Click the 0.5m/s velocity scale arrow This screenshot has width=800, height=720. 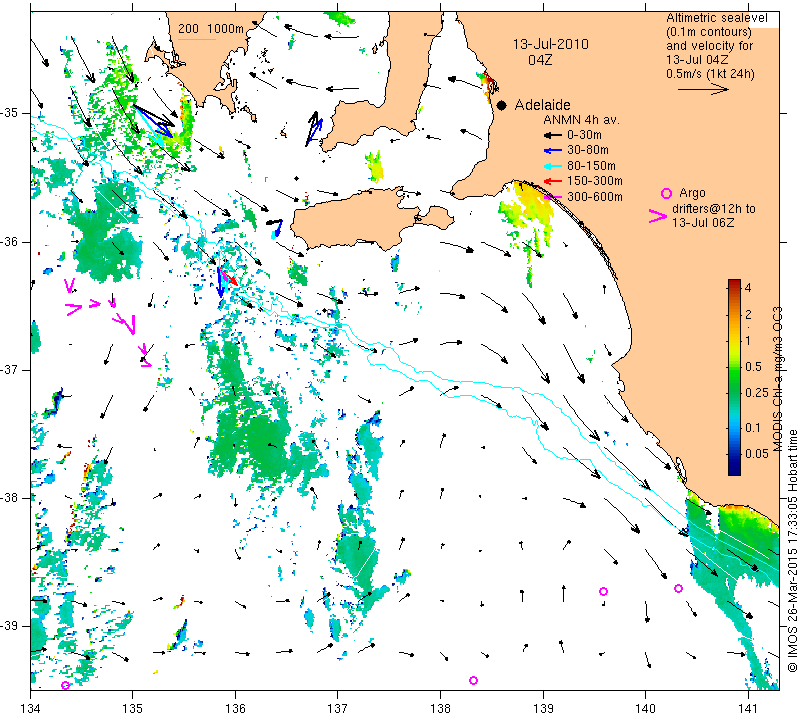tap(703, 90)
